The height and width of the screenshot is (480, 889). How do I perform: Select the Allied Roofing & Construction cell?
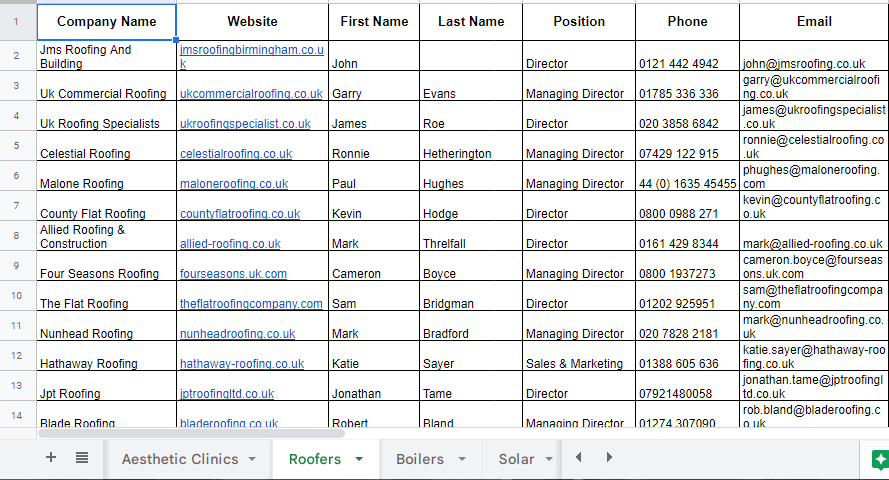(x=107, y=236)
